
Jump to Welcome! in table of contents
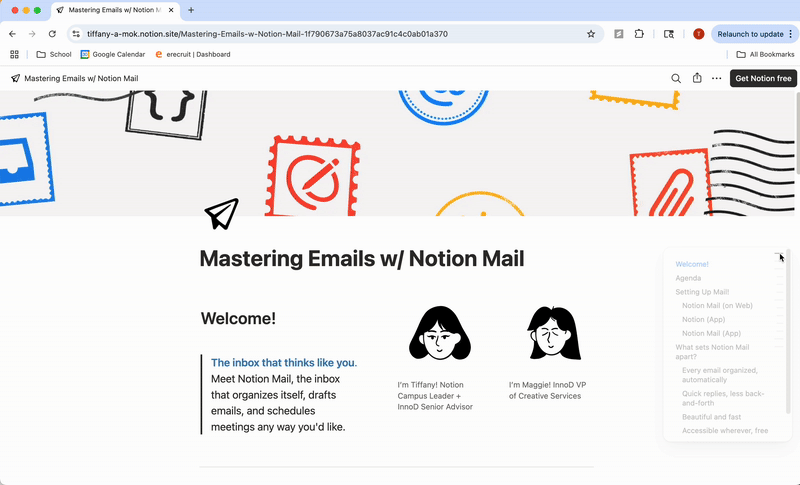click(x=692, y=264)
